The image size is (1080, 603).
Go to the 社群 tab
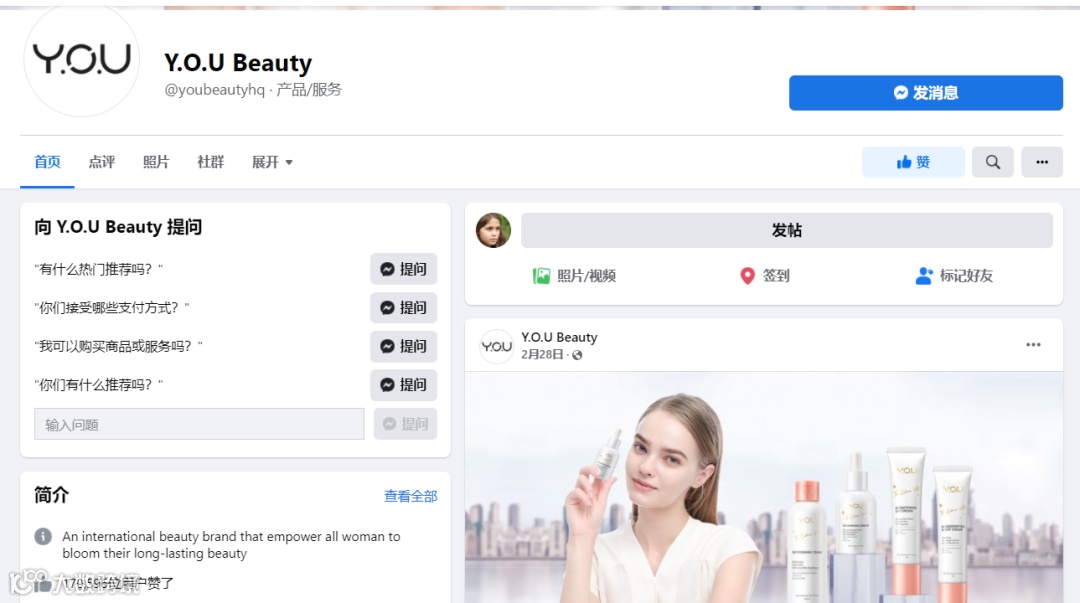(210, 161)
